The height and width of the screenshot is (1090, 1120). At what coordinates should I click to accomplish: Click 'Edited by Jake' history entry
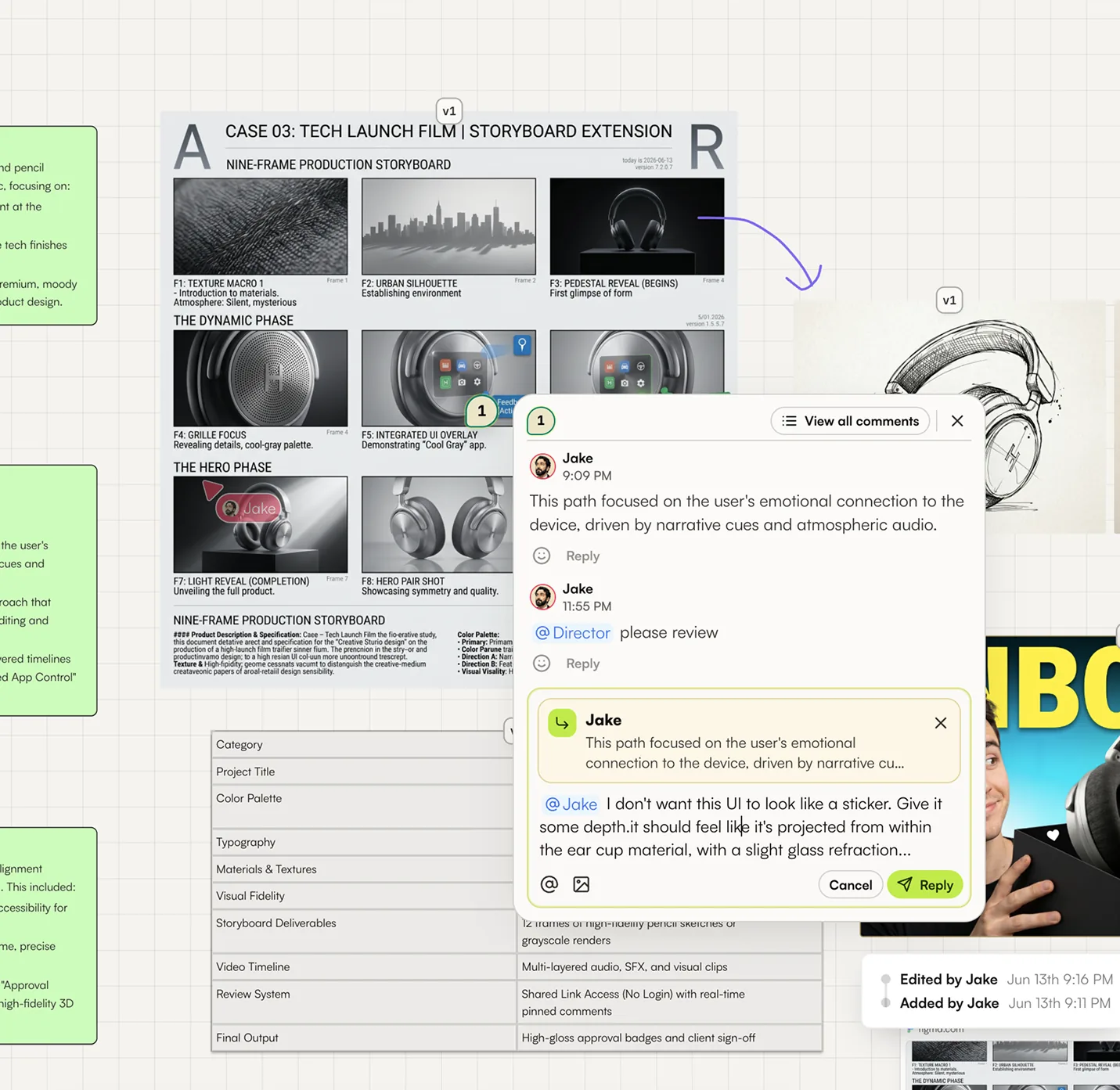point(1007,979)
